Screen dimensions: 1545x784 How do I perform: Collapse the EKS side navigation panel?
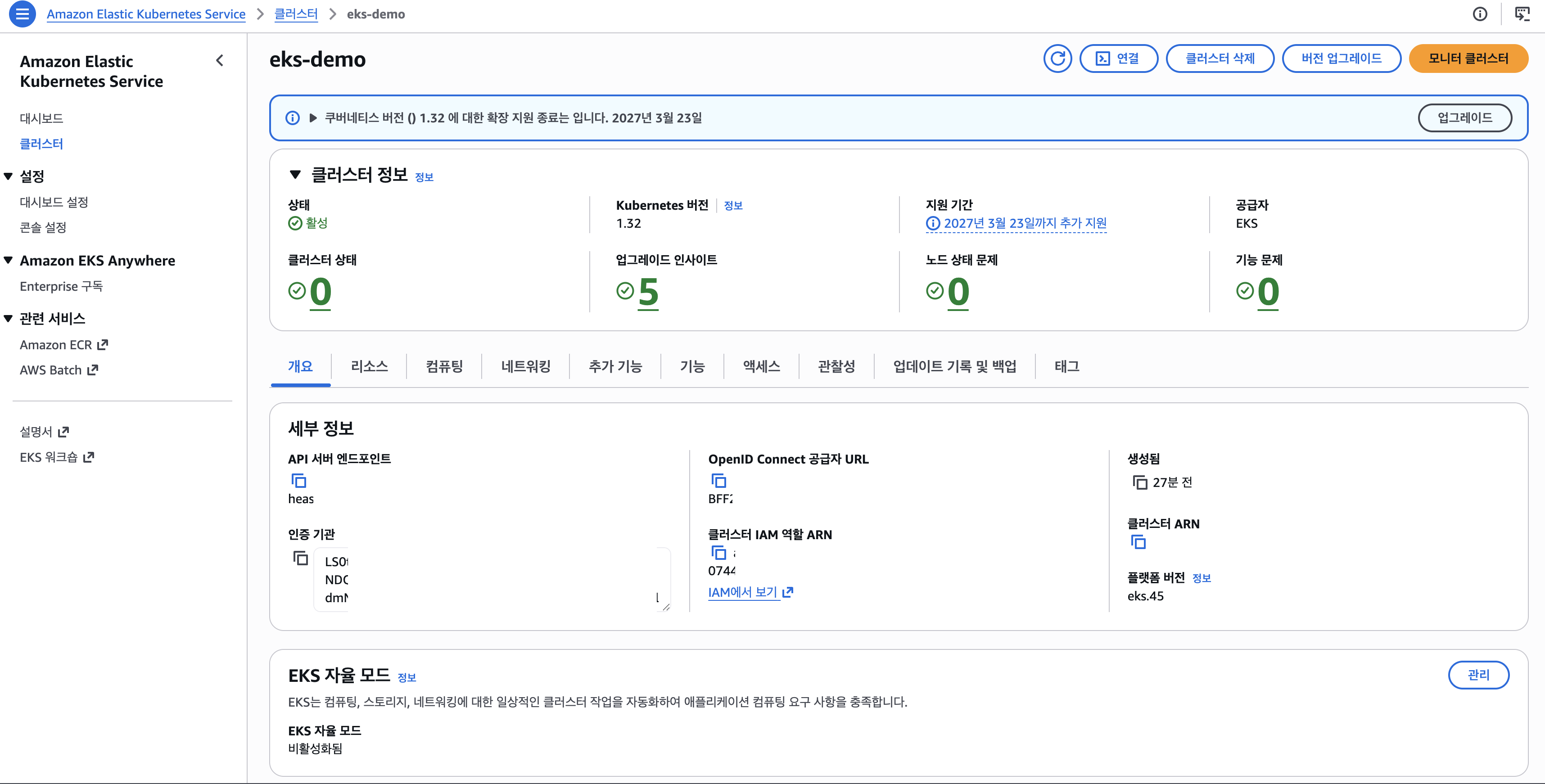(220, 61)
